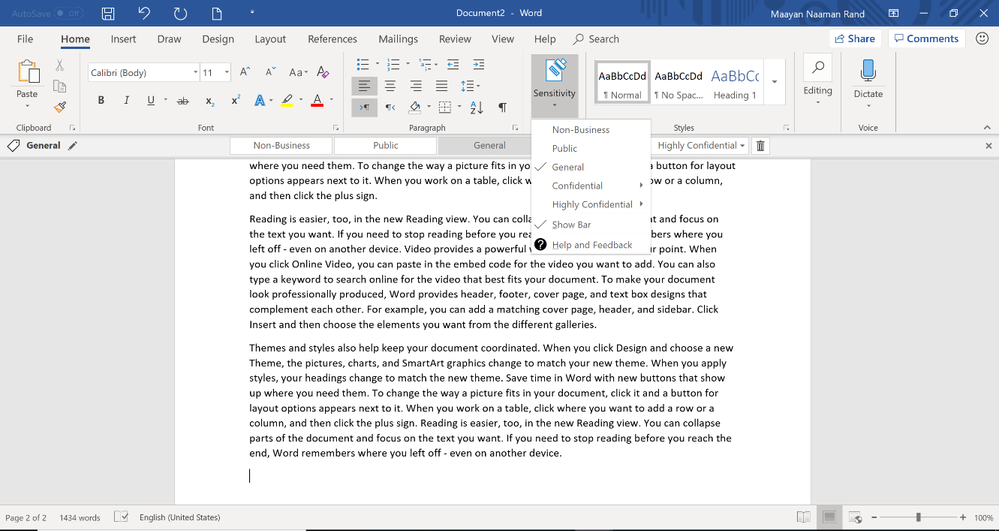This screenshot has width=999, height=531.
Task: Cut selection with the scissors icon
Action: 60,65
